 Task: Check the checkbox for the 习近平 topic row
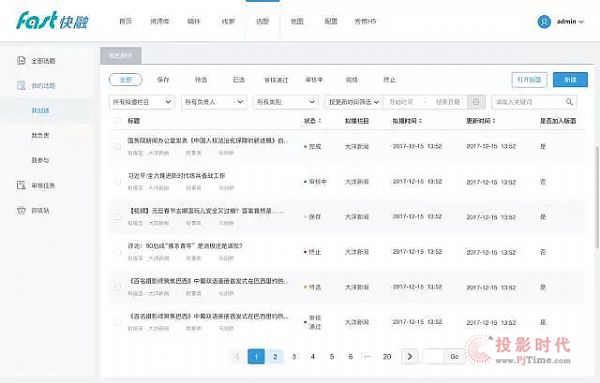tap(117, 181)
